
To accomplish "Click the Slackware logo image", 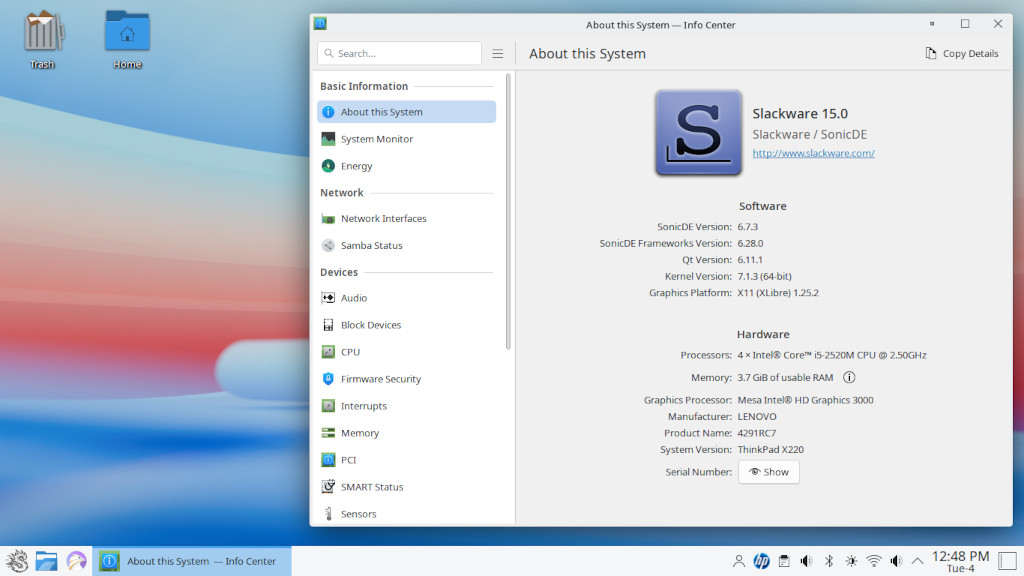I will point(698,133).
